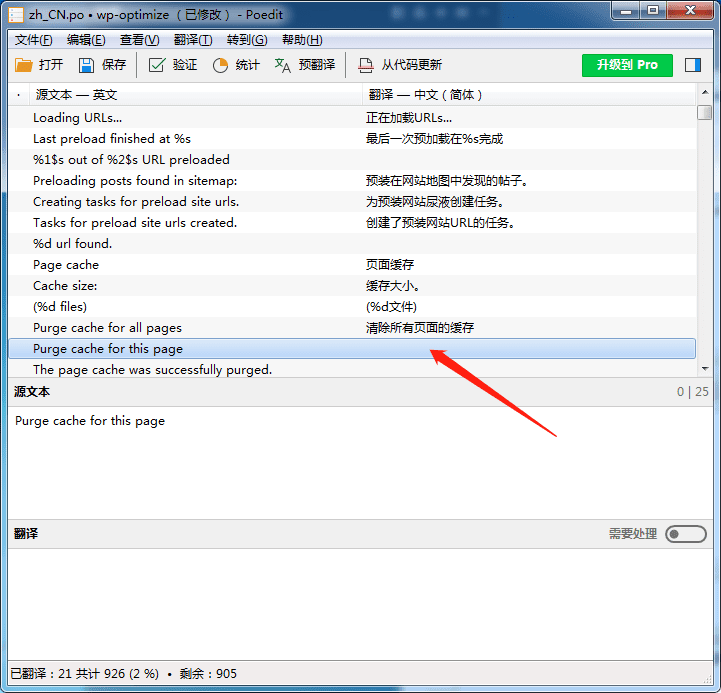The height and width of the screenshot is (693, 721).
Task: Click the 源文本 section heading
Action: [32, 392]
